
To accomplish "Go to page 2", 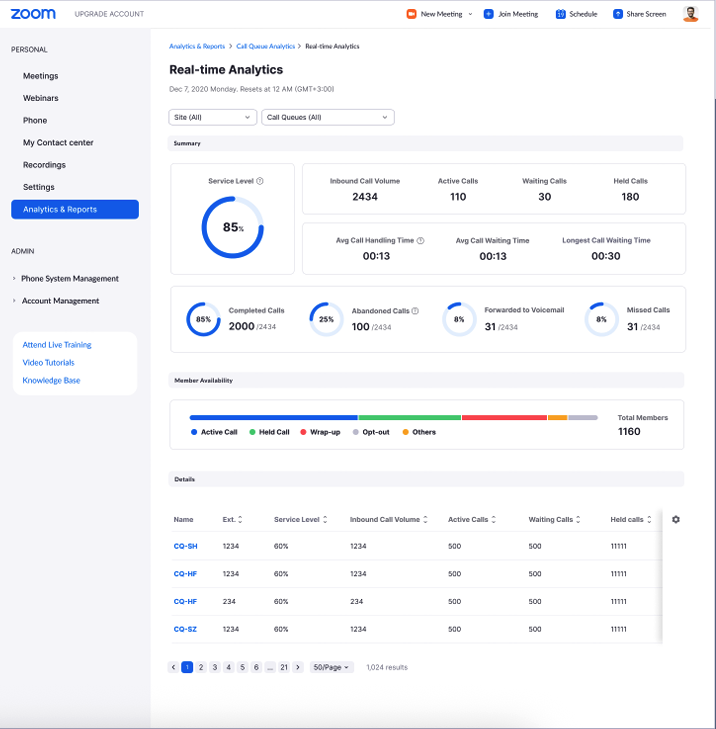I will (201, 667).
